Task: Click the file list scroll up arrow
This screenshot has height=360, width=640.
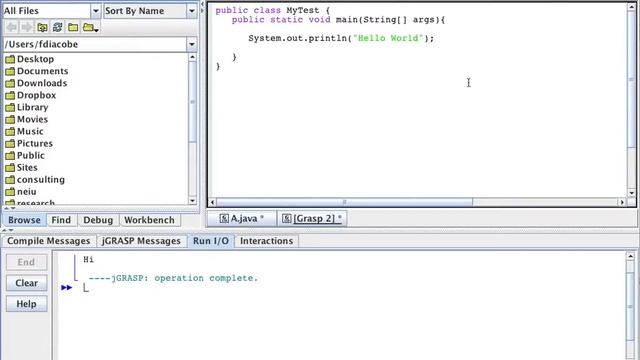Action: tap(192, 57)
